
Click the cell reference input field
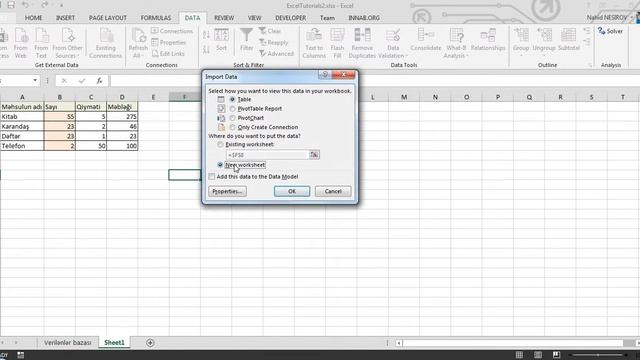click(267, 155)
